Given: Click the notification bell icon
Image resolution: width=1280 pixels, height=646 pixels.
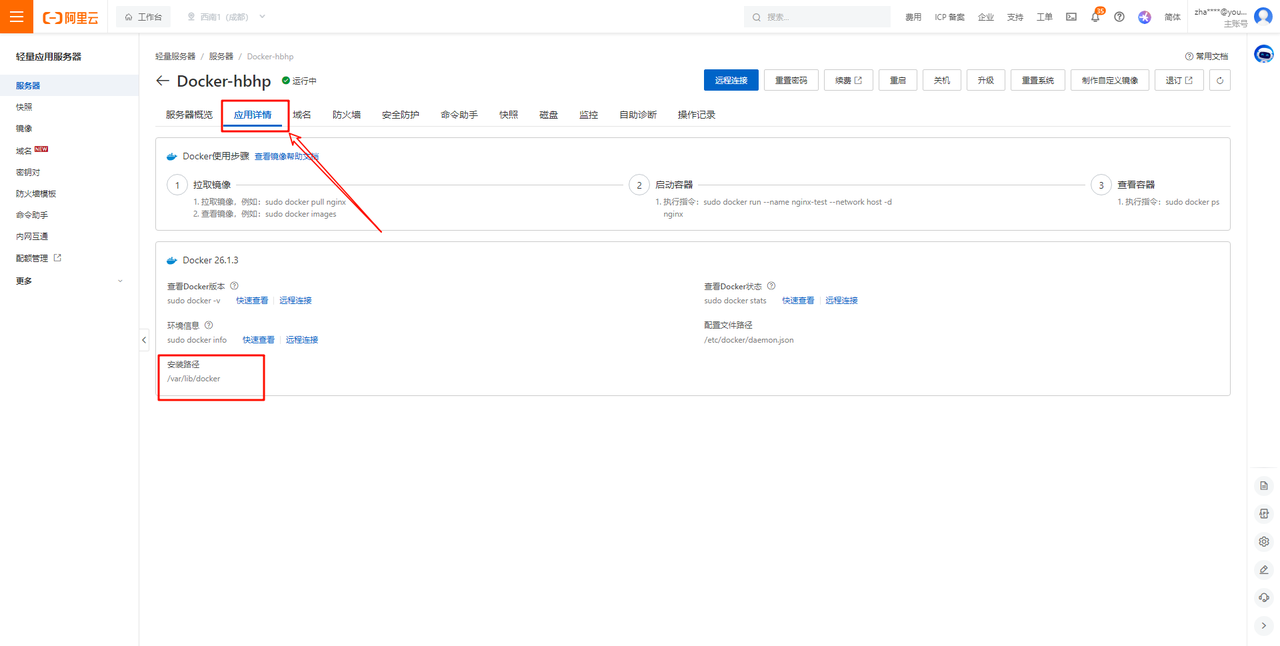Looking at the screenshot, I should [1095, 17].
